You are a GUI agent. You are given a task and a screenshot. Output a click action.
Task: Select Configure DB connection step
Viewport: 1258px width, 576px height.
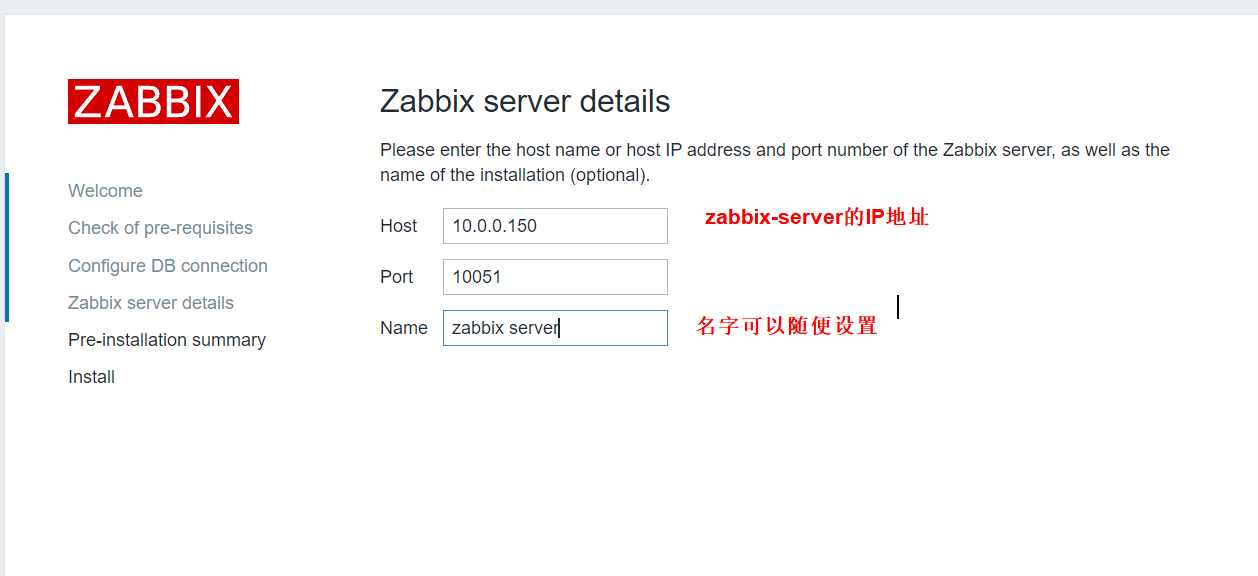[x=168, y=266]
